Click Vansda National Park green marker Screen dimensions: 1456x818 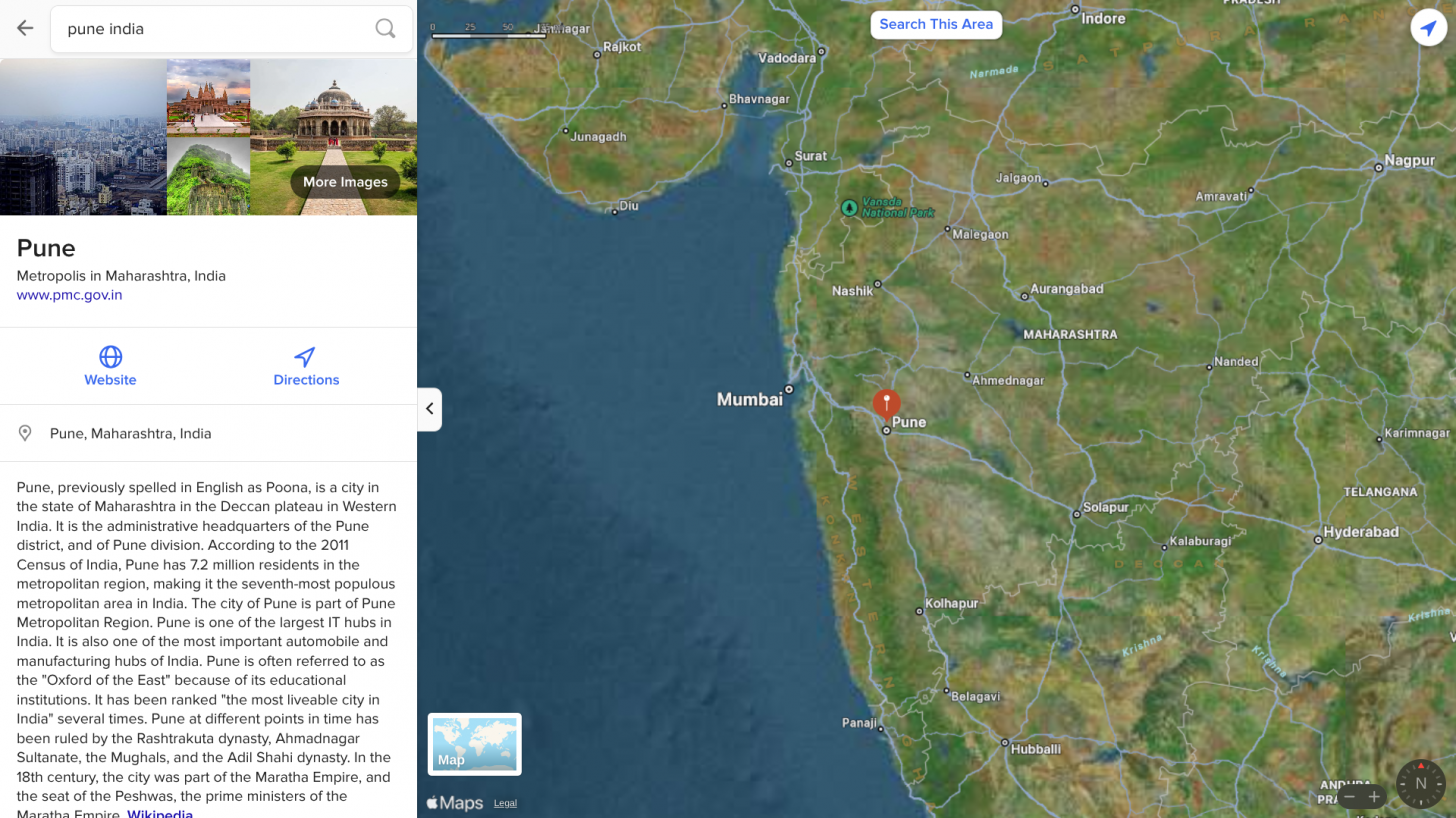pyautogui.click(x=849, y=207)
